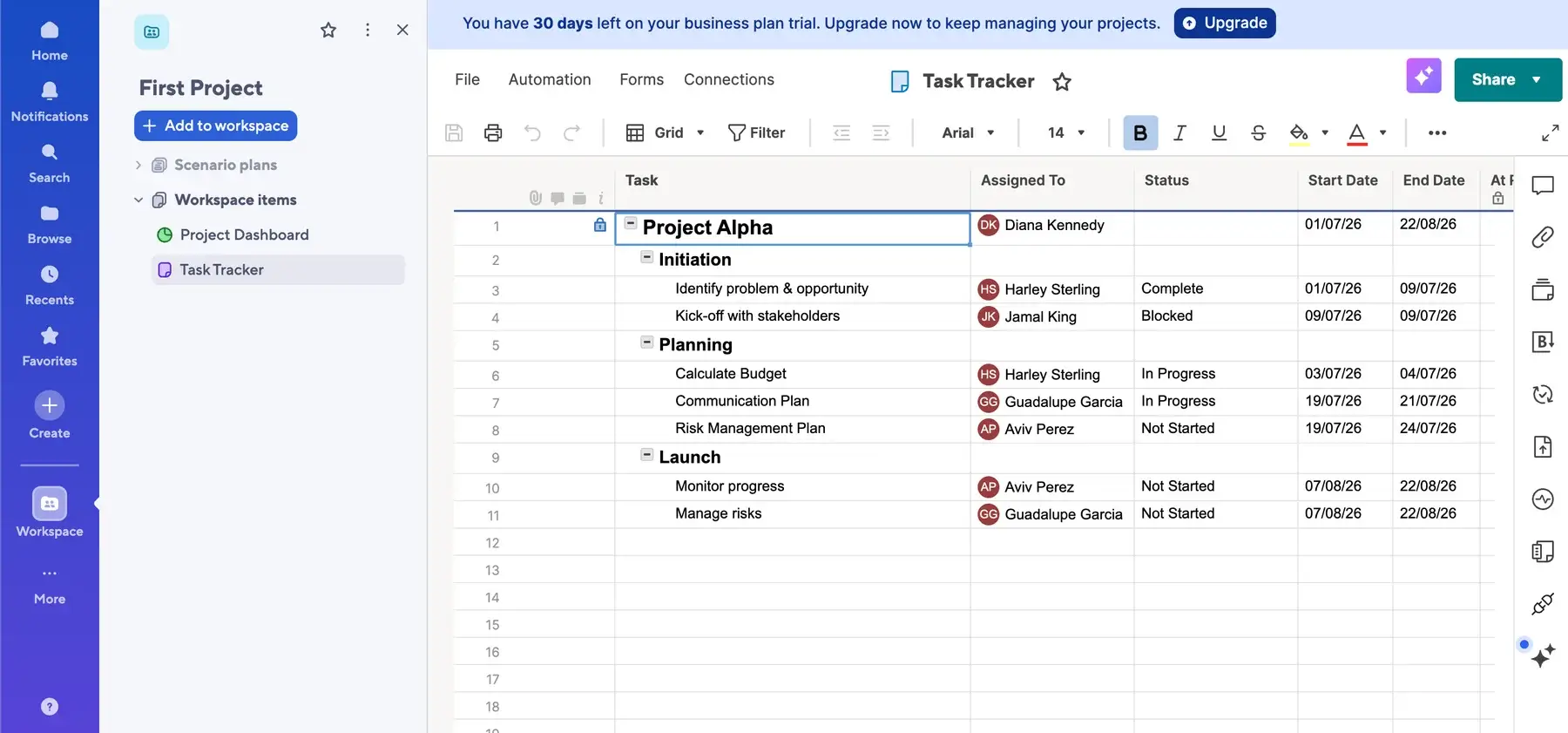The width and height of the screenshot is (1568, 733).
Task: Open the Workspace sidebar item
Action: tap(50, 512)
